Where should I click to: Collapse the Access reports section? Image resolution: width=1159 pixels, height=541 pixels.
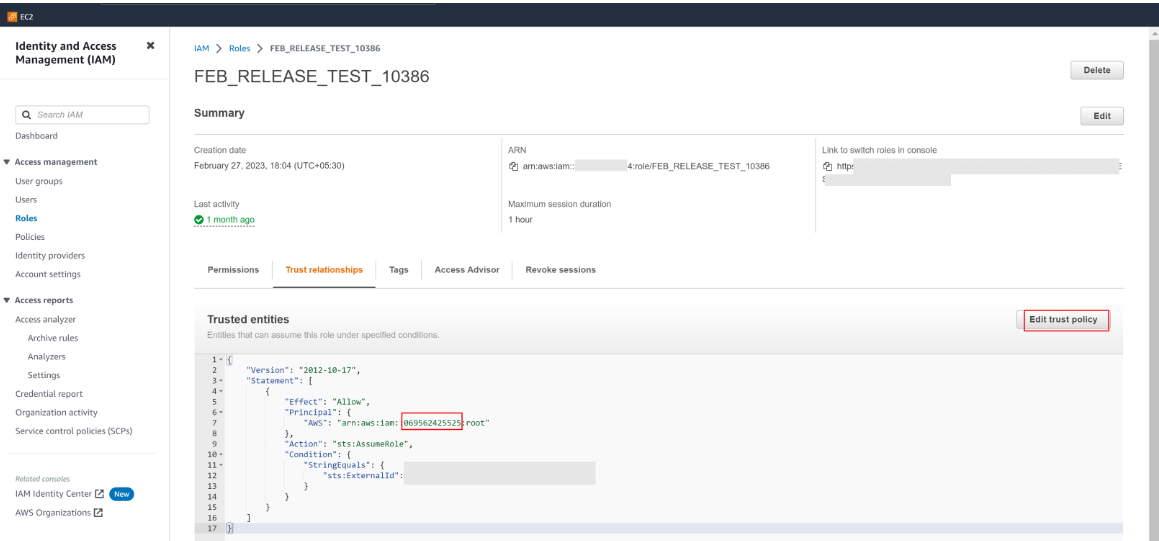coord(7,300)
